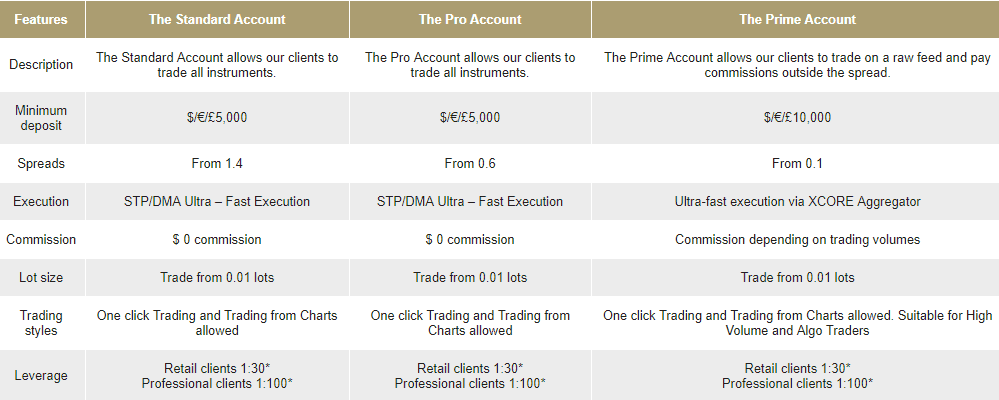This screenshot has height=400, width=999.
Task: Select Standard Account's $ 0 commission cell
Action: tap(217, 240)
